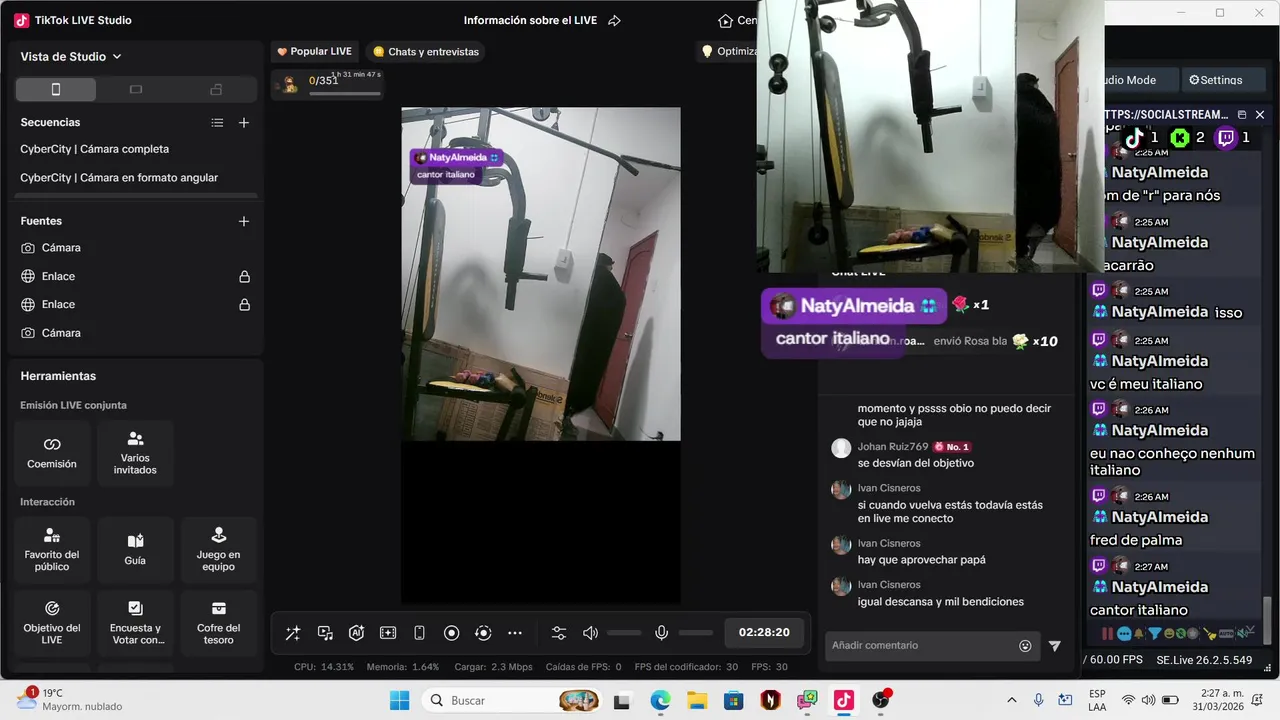The image size is (1280, 720).
Task: Open the audio mixer settings icon
Action: [559, 633]
